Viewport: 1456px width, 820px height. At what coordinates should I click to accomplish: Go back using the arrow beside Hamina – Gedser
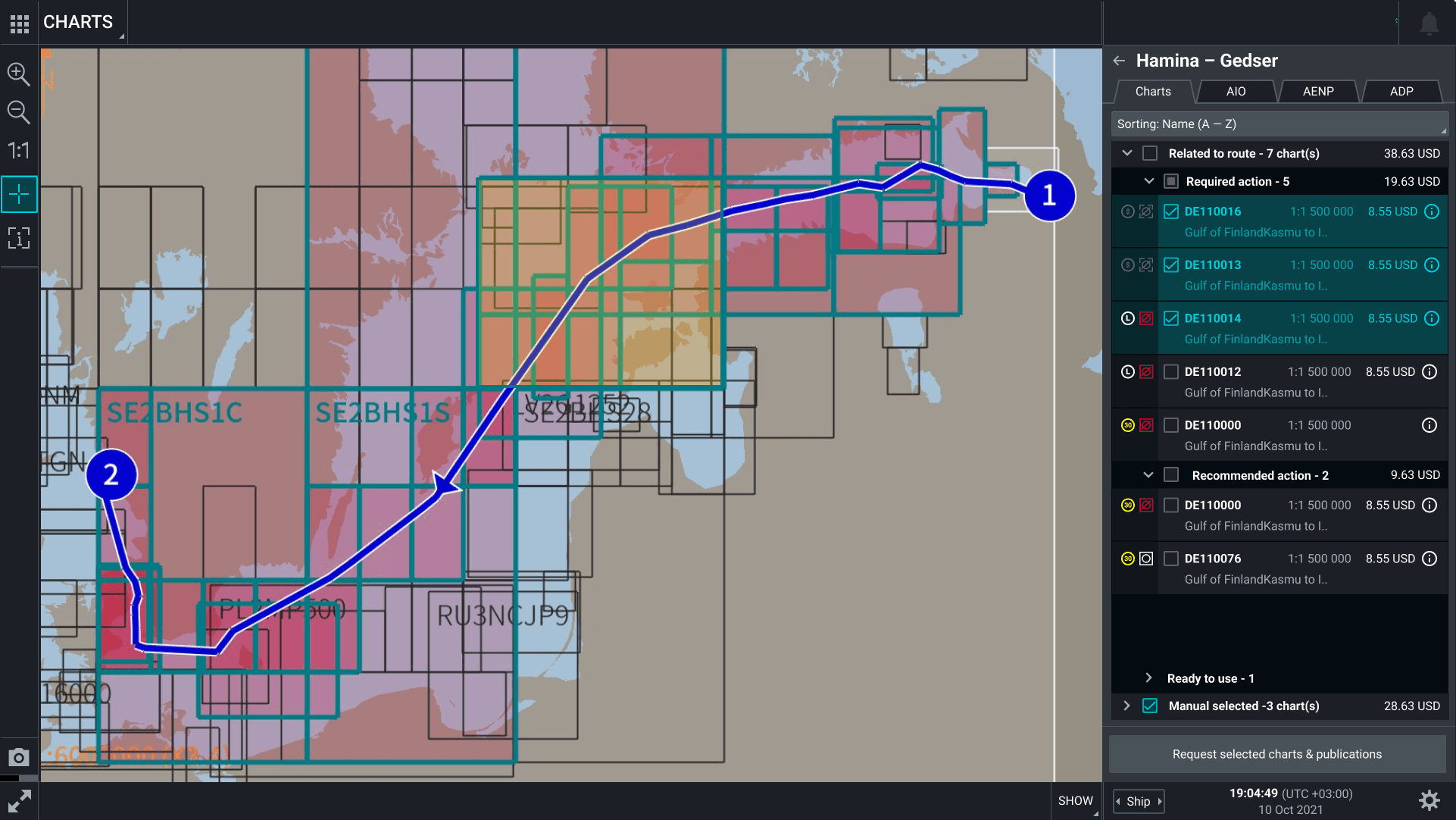click(x=1119, y=61)
